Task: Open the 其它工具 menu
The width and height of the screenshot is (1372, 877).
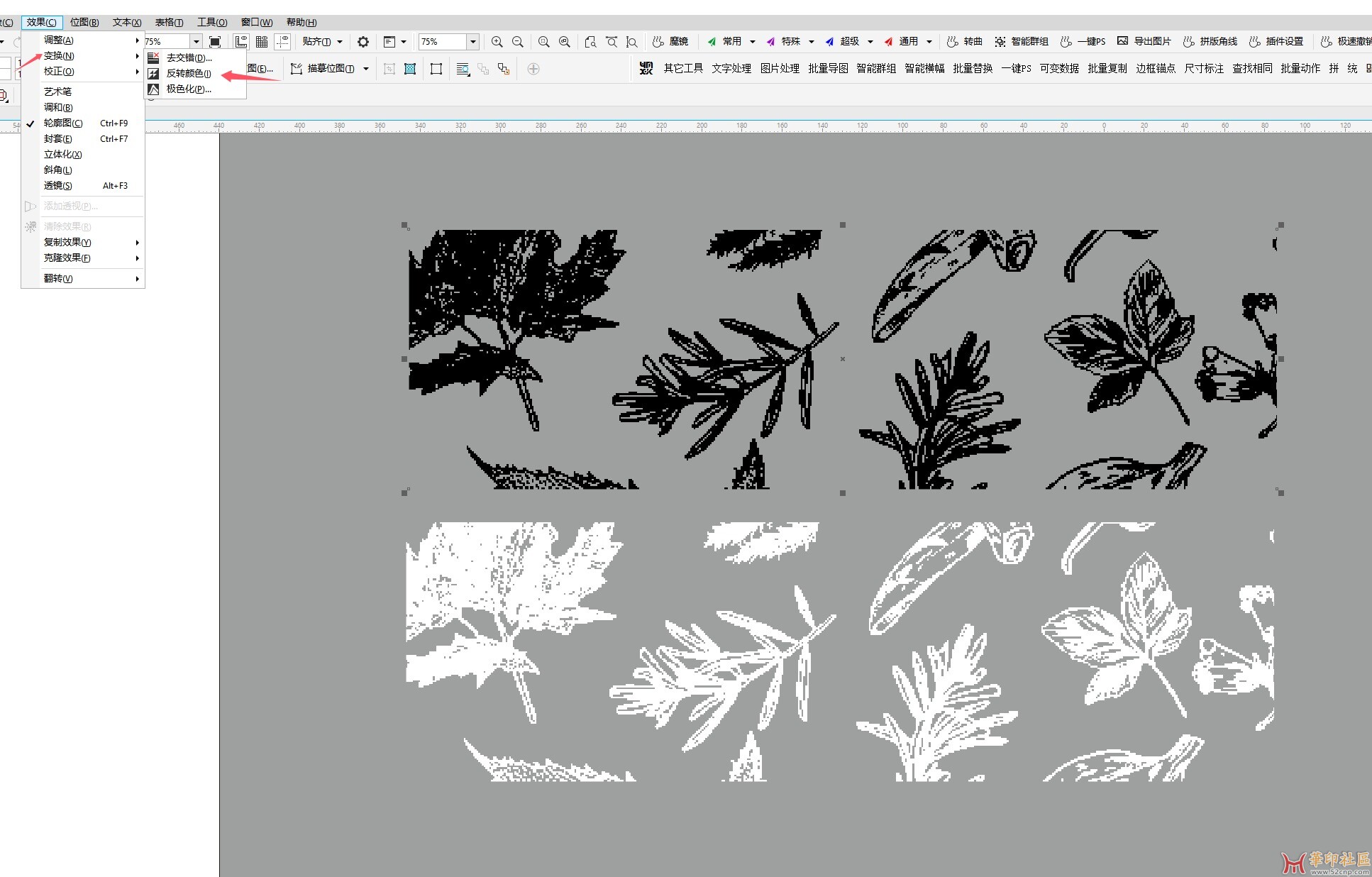Action: click(x=683, y=68)
